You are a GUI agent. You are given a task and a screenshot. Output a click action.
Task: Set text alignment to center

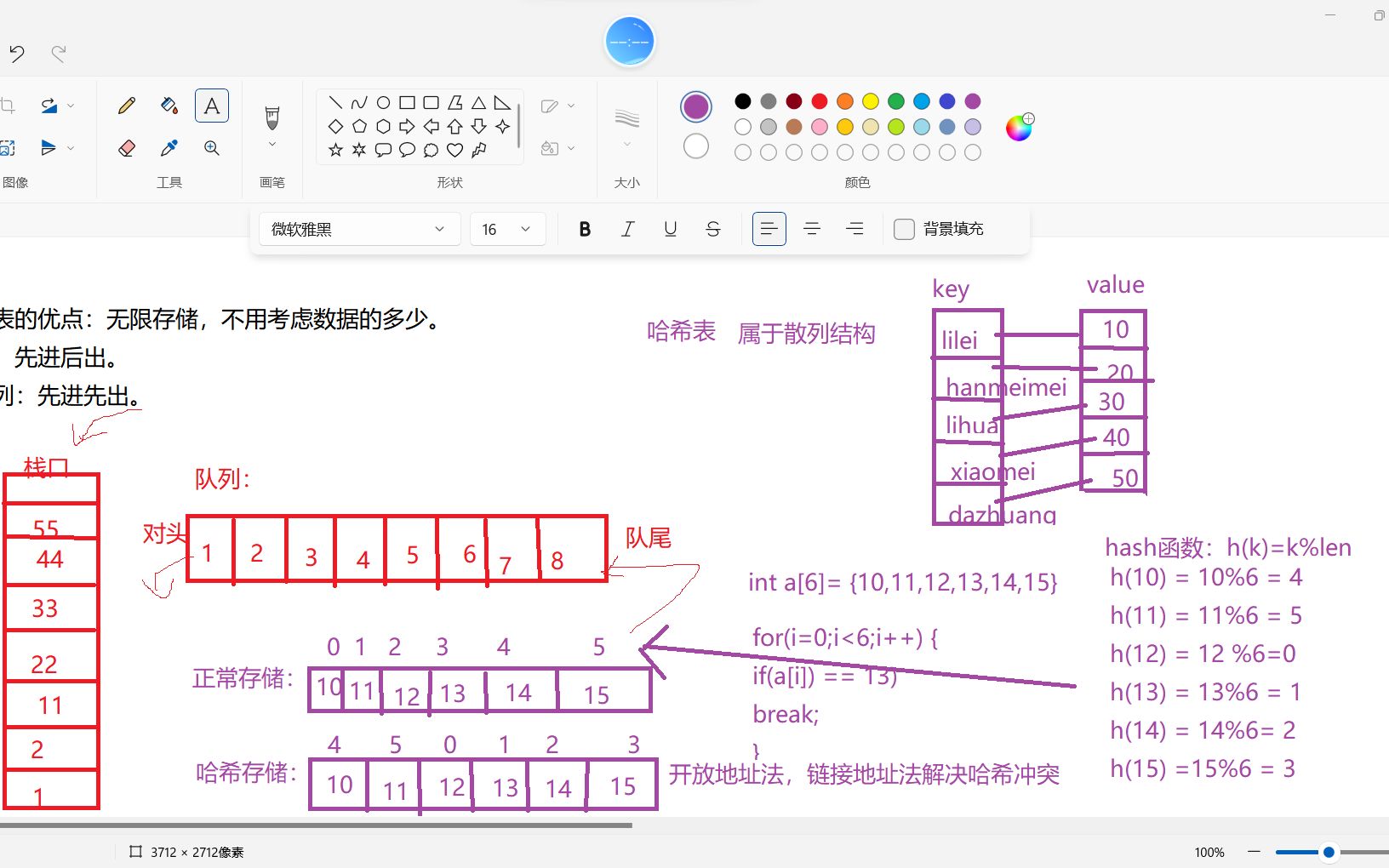(812, 229)
